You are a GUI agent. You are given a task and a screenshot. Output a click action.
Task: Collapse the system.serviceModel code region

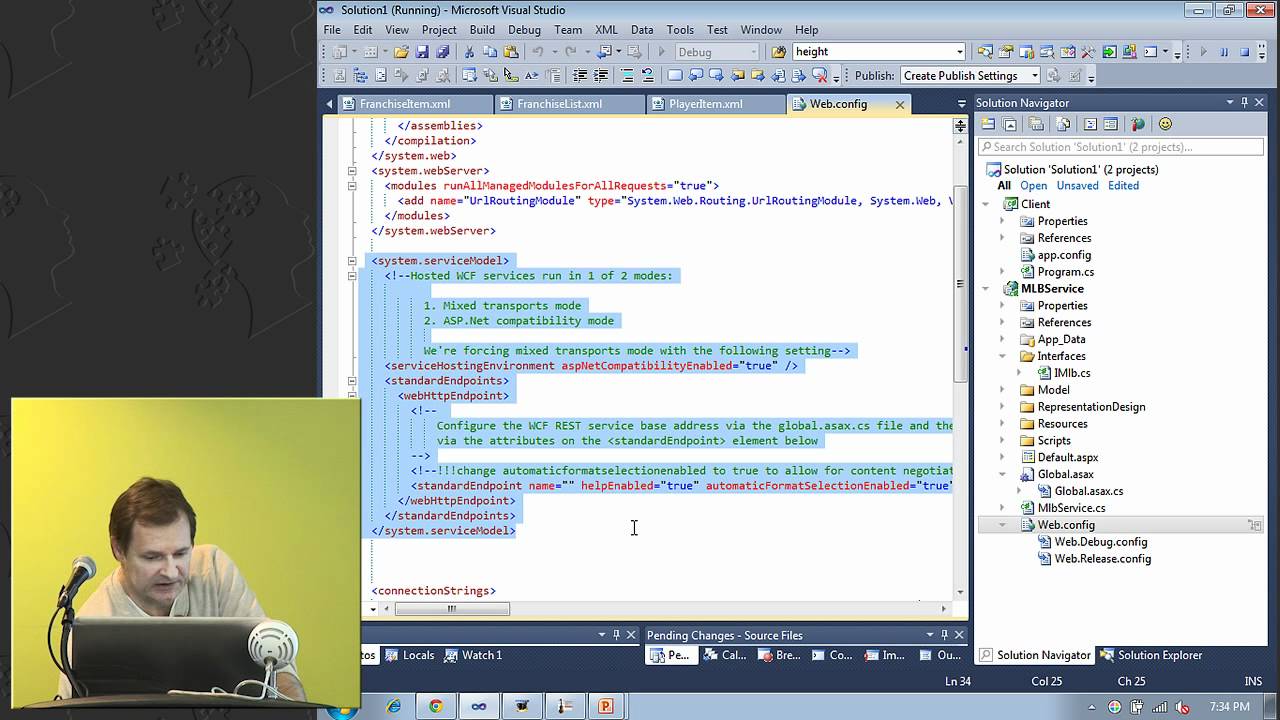coord(352,261)
